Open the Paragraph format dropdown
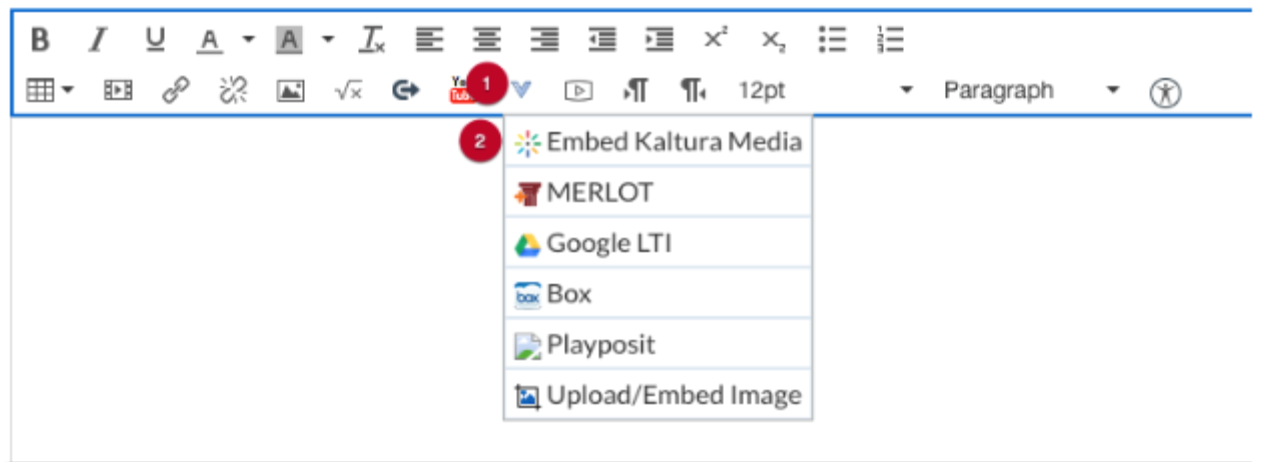 pos(1112,91)
